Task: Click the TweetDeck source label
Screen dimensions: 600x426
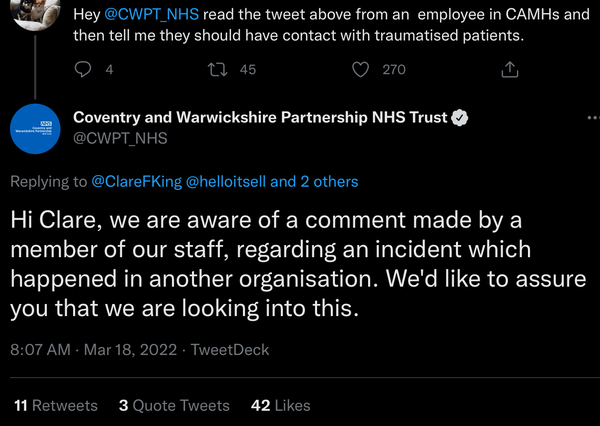Action: click(x=230, y=350)
